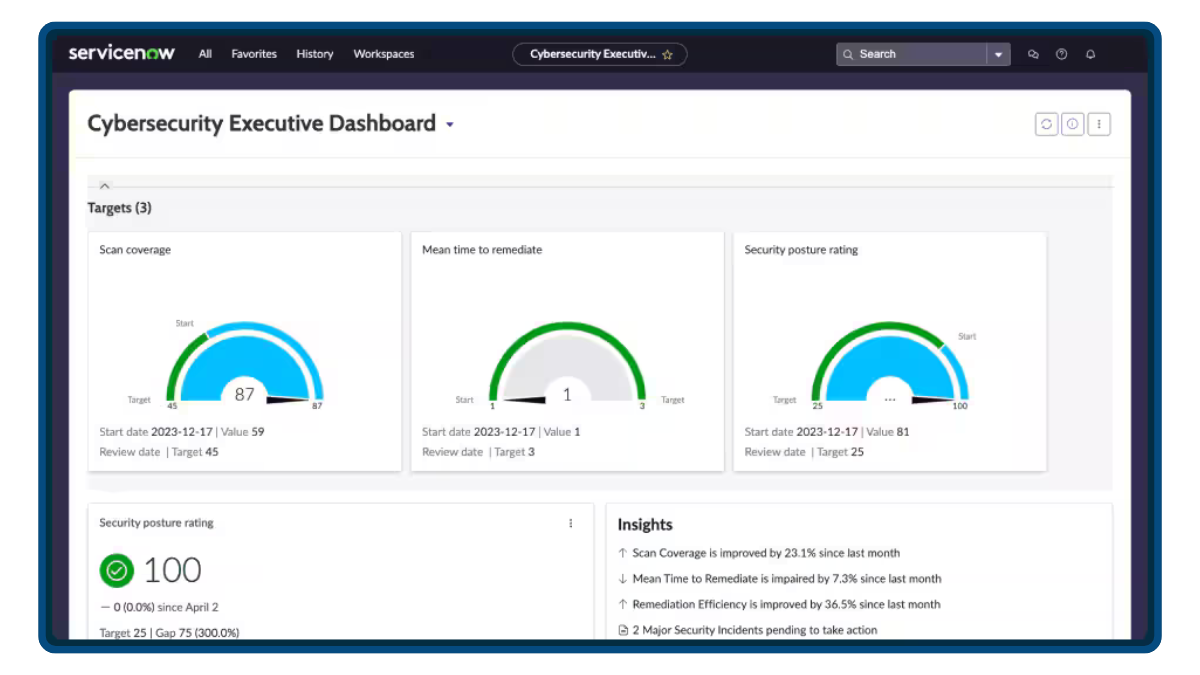Open the search scope dropdown arrow
This screenshot has height=675, width=1200.
(997, 54)
